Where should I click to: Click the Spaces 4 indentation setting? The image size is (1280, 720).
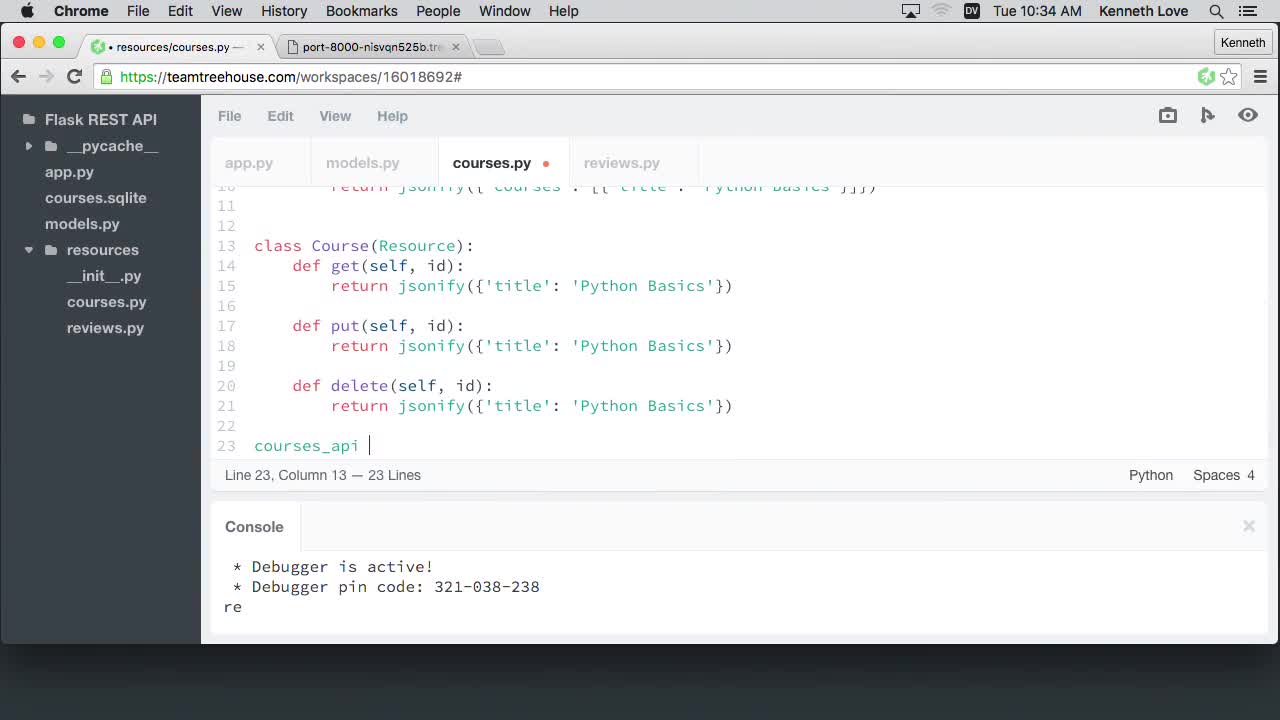pos(1223,475)
